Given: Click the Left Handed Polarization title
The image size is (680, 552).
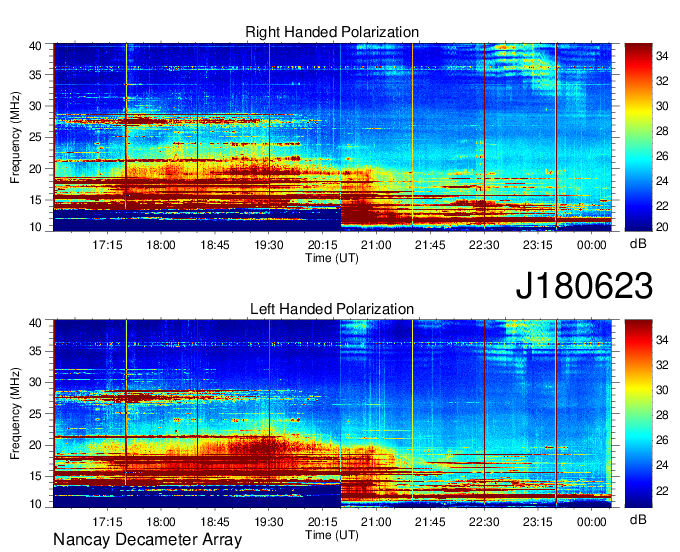Looking at the screenshot, I should pyautogui.click(x=332, y=309).
